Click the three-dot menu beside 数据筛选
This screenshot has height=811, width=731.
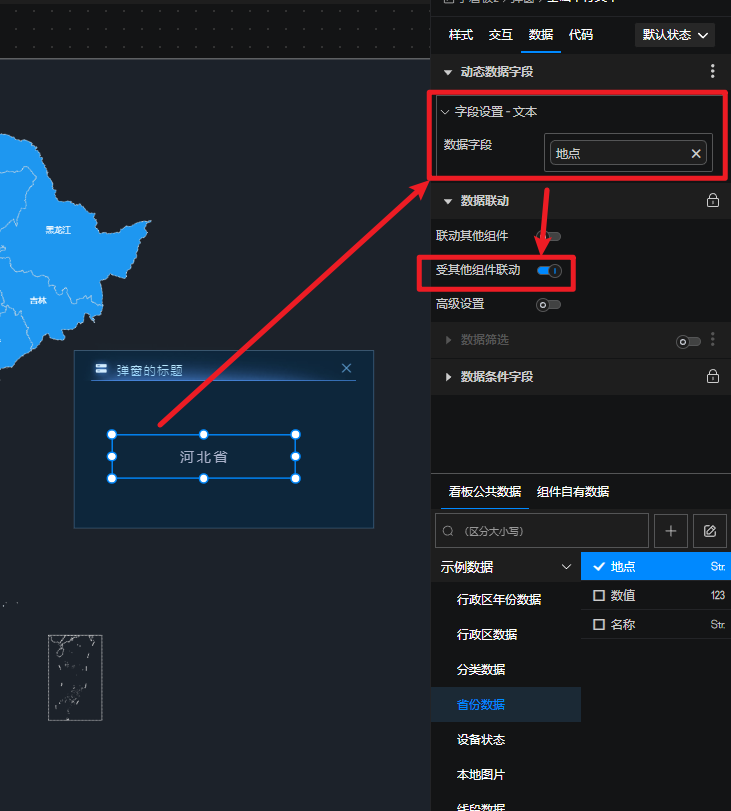click(x=713, y=340)
